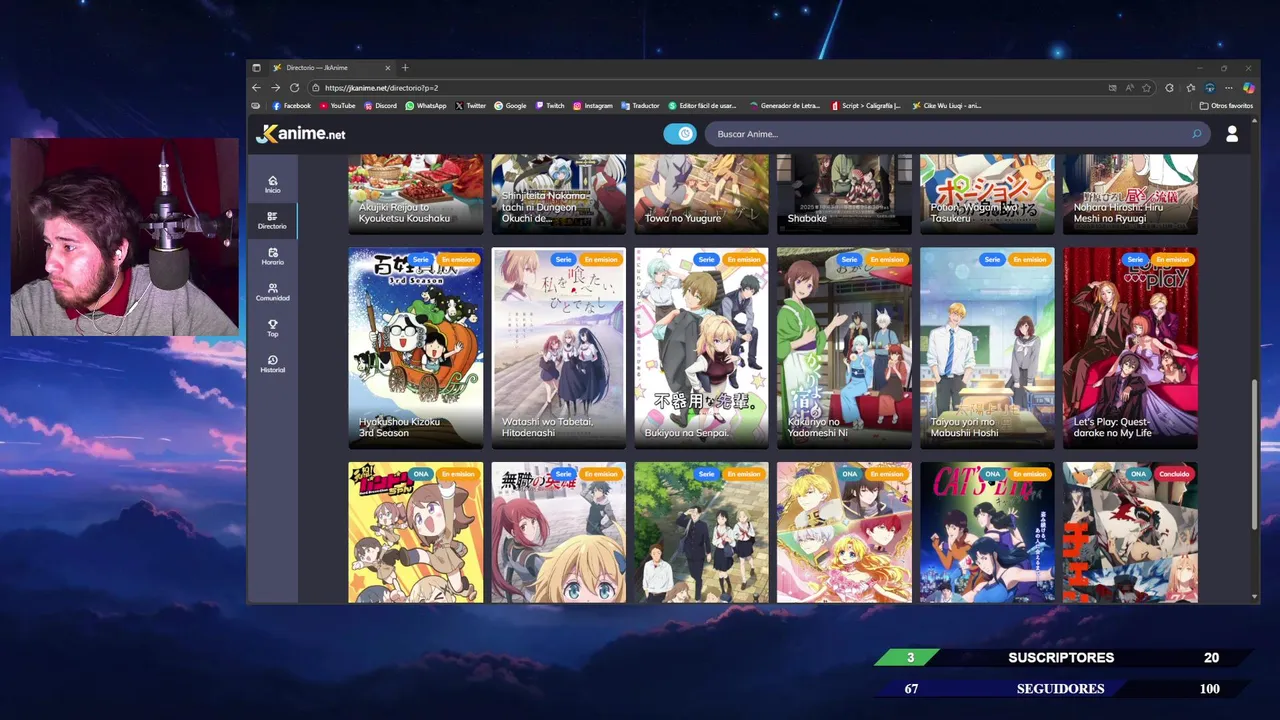Open the Cat's Eye ONA card
Viewport: 1280px width, 720px height.
[987, 532]
